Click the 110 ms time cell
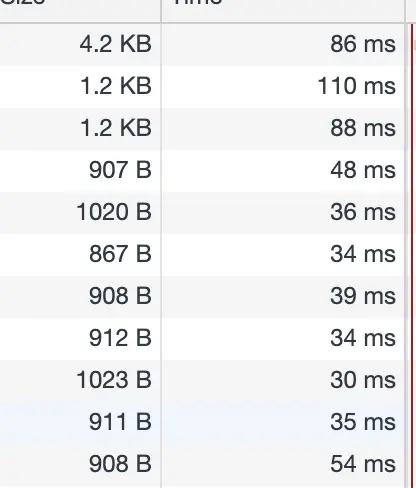Image resolution: width=416 pixels, height=488 pixels. click(283, 86)
